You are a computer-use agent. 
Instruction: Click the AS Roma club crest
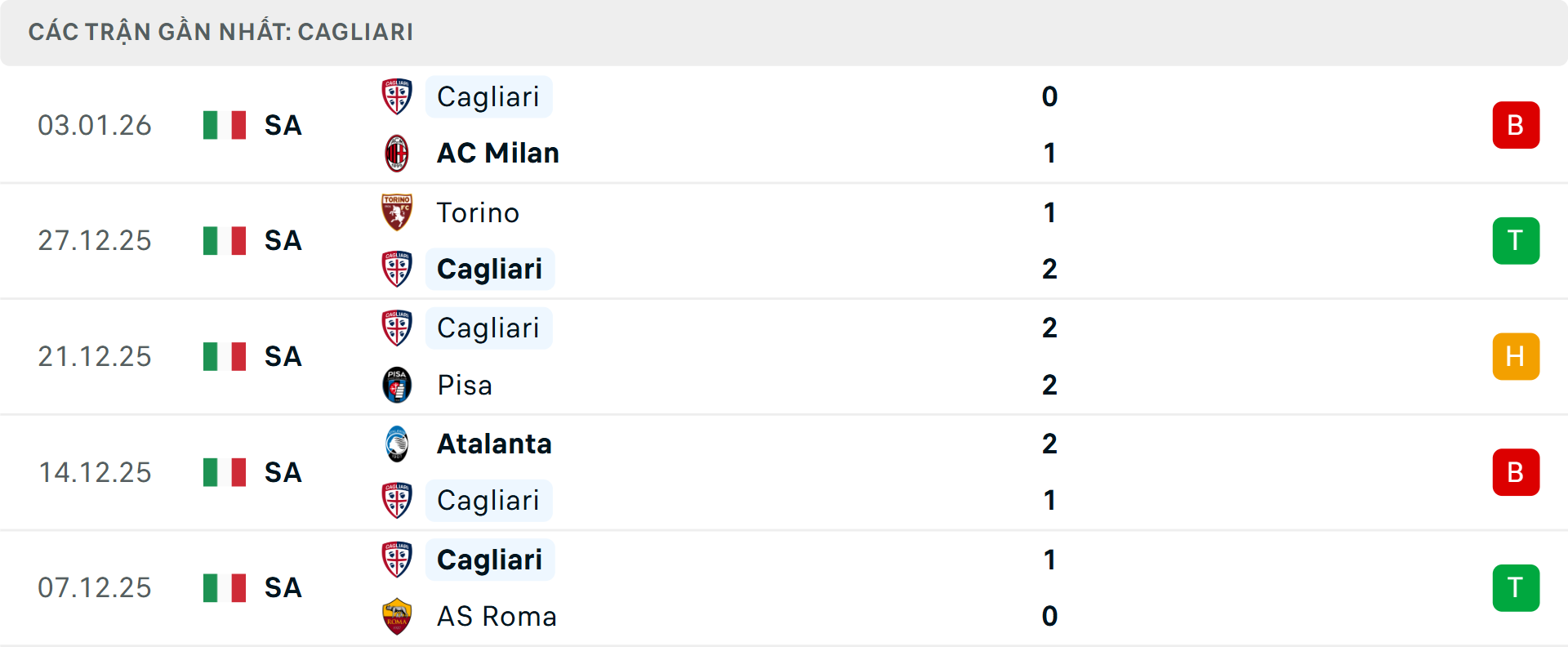(x=397, y=616)
